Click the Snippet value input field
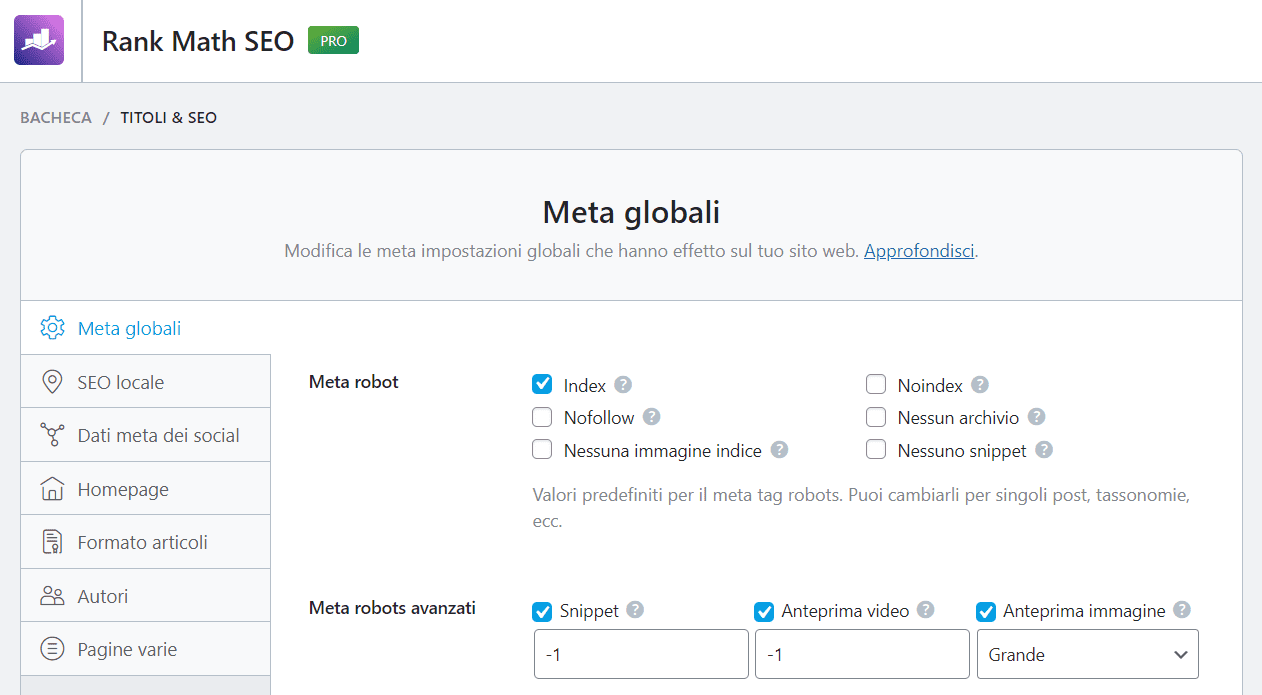Viewport: 1262px width, 695px height. [x=641, y=655]
